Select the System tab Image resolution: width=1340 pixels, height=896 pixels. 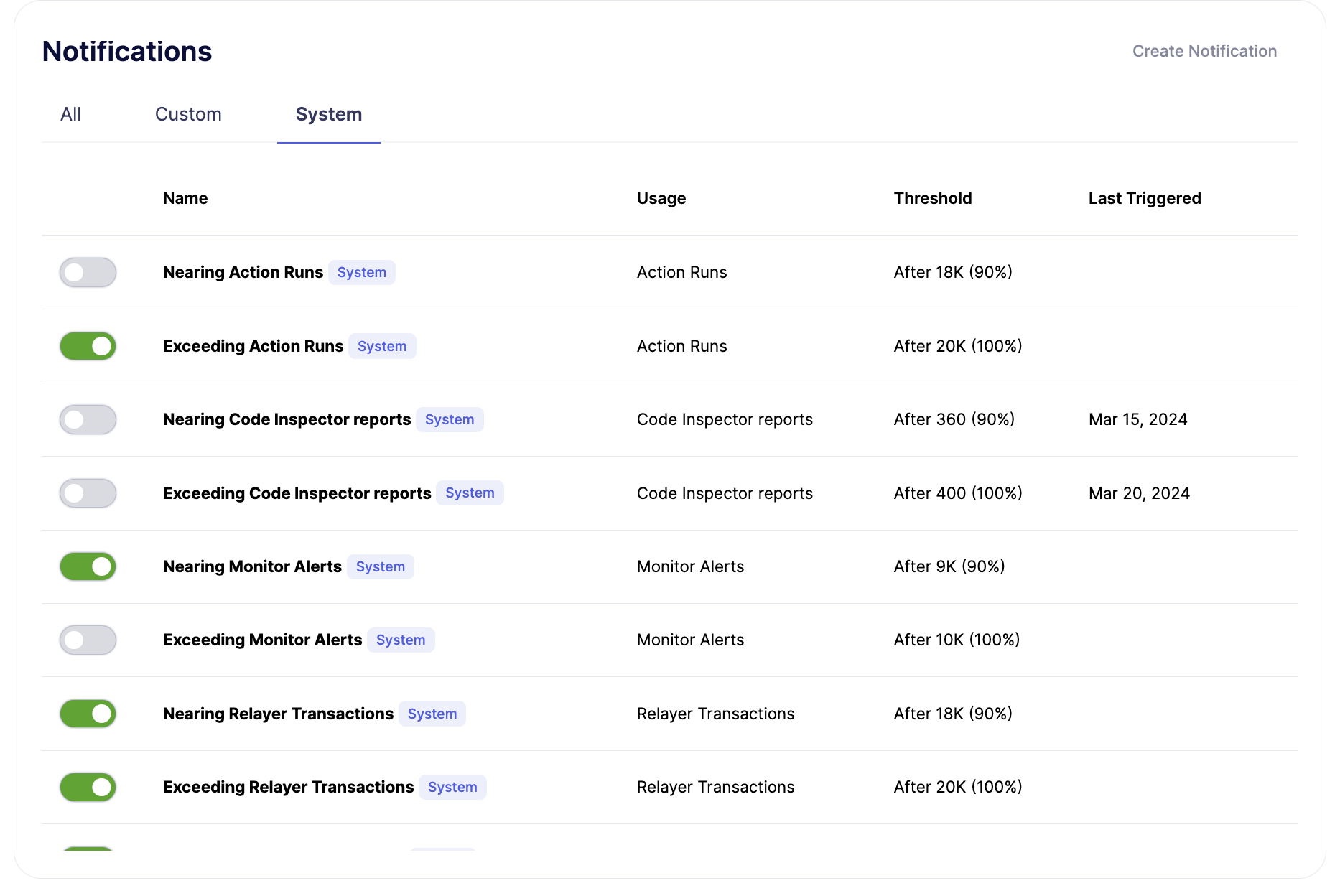[x=328, y=113]
